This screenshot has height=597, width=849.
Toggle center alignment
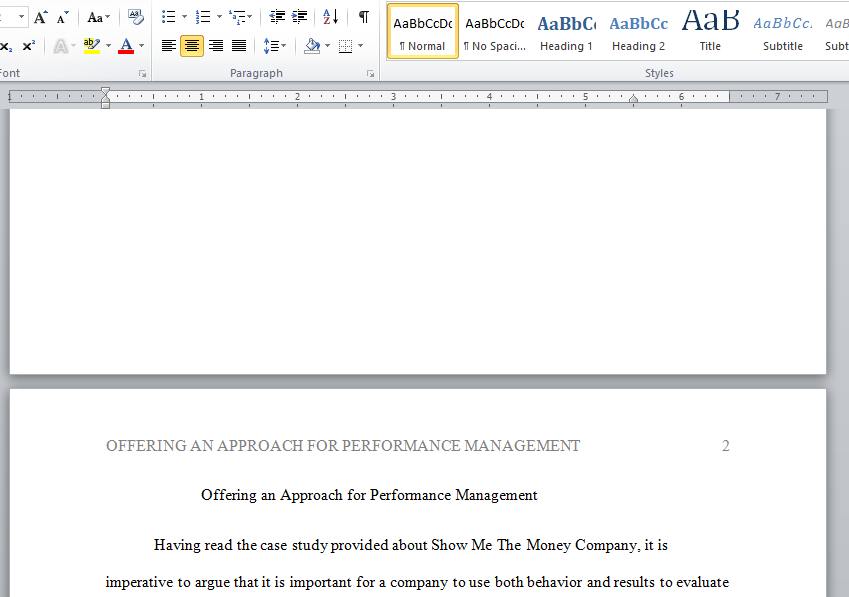click(192, 46)
